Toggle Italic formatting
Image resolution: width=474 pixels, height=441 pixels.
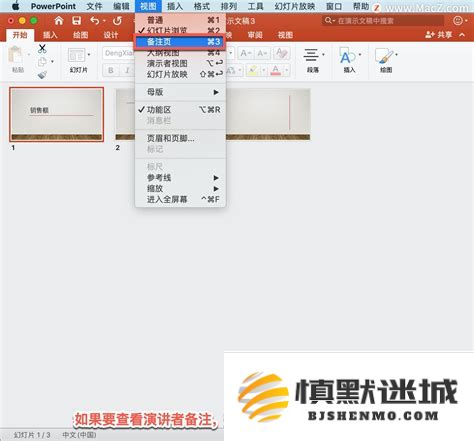127,70
